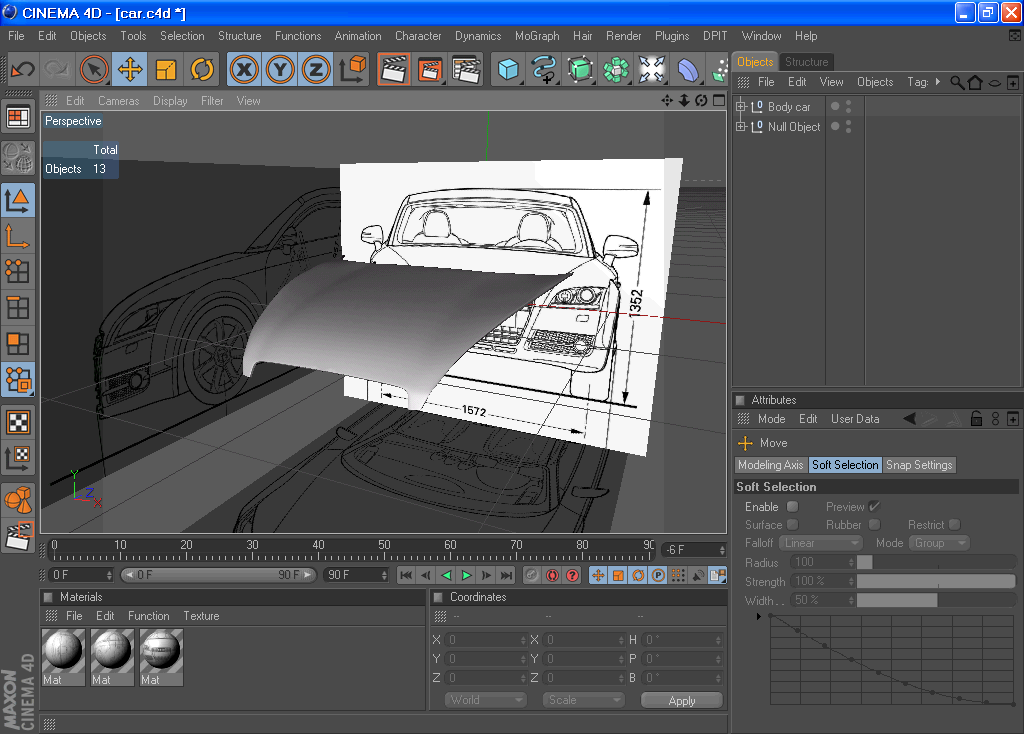Open the Array modeling objects icon

click(x=616, y=69)
